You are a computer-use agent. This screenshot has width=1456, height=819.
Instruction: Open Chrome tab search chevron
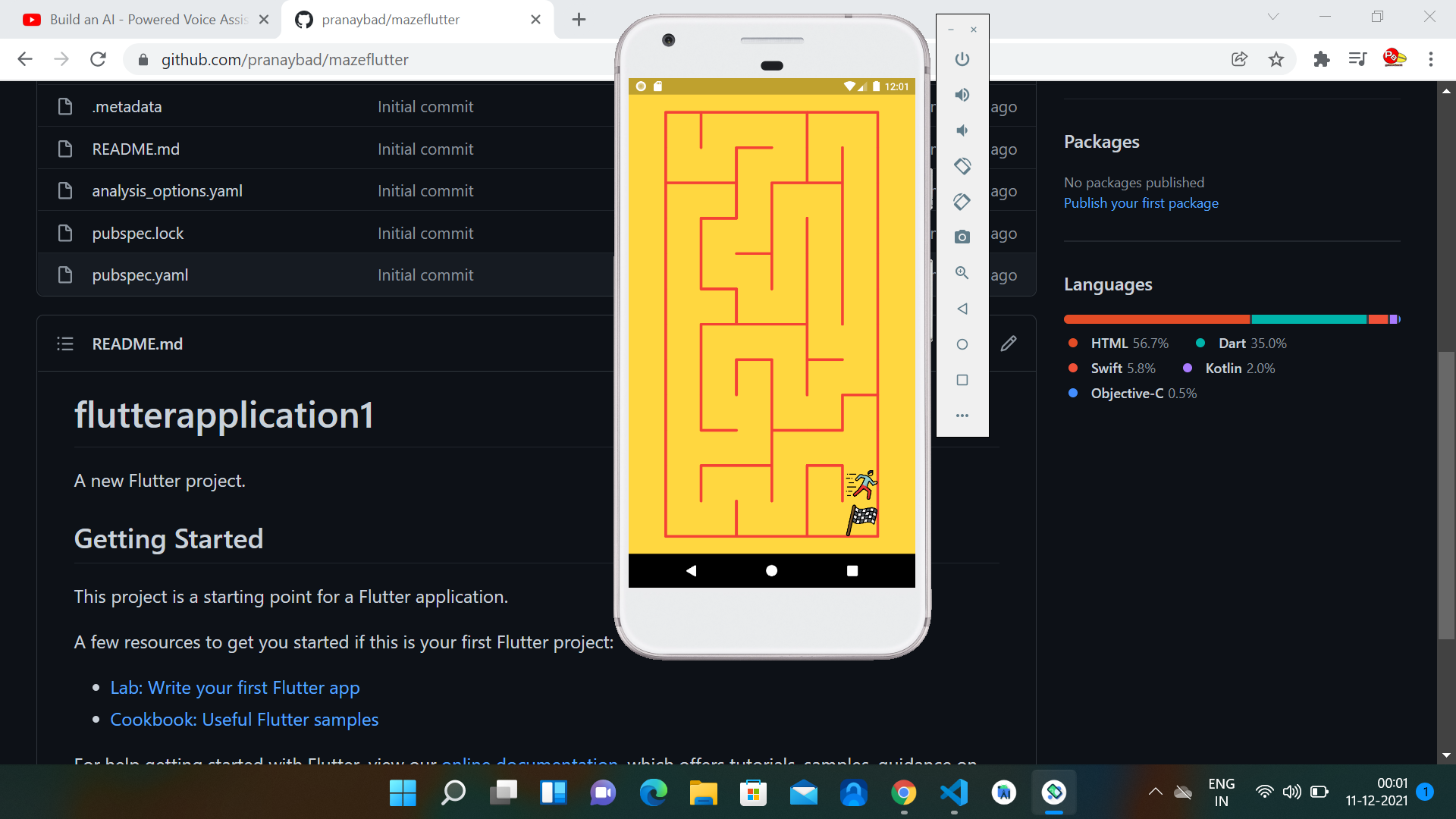pos(1273,17)
